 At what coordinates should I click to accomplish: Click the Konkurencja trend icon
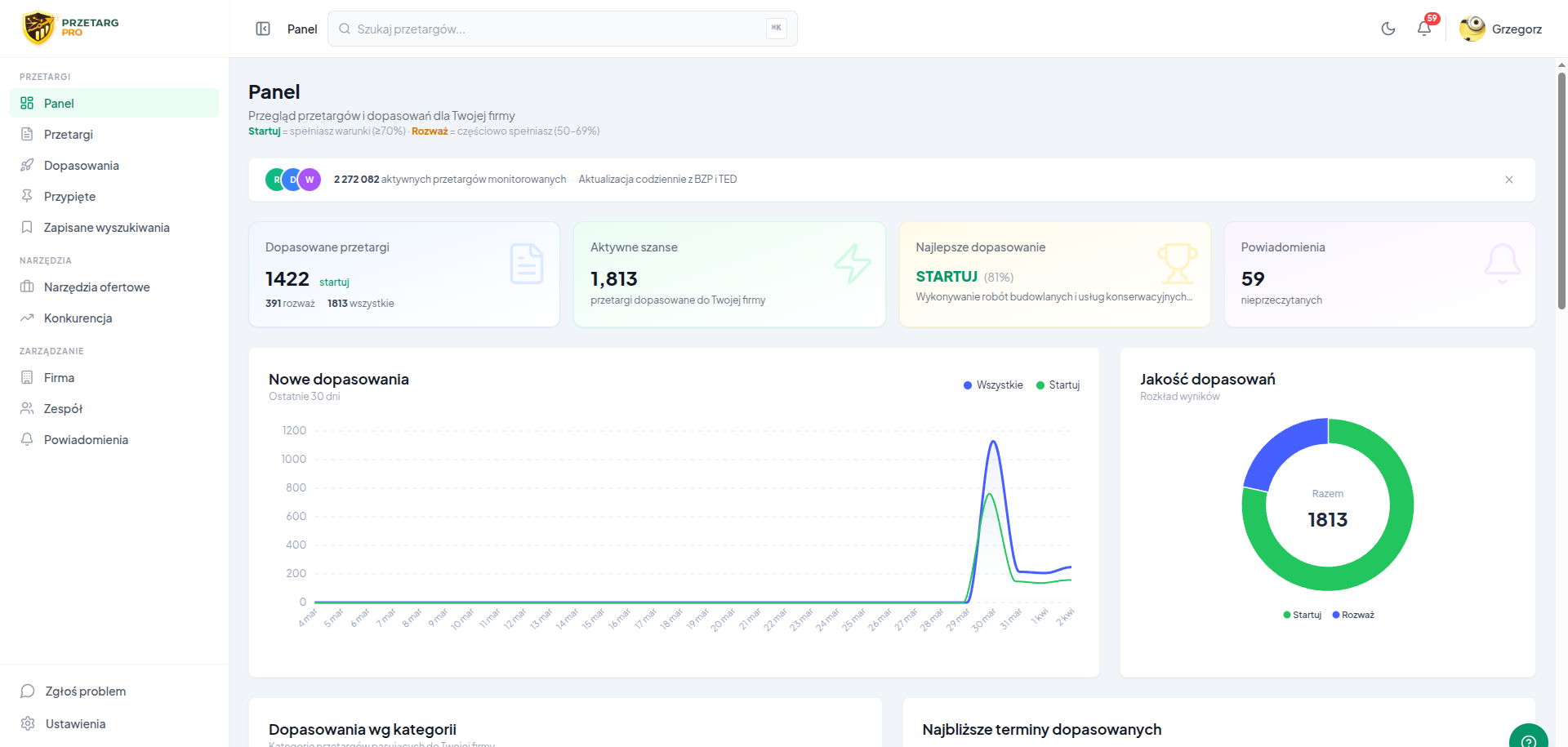[x=27, y=318]
